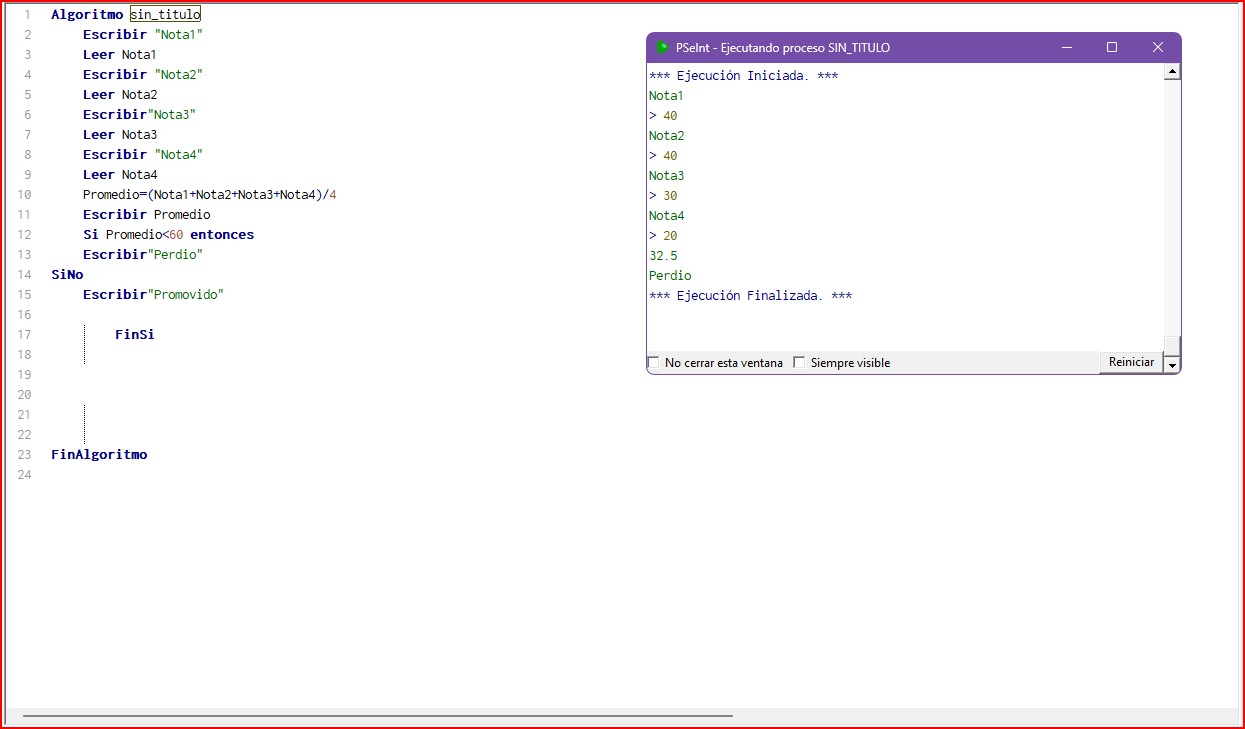Click the 32.5 average in the output

pyautogui.click(x=663, y=256)
